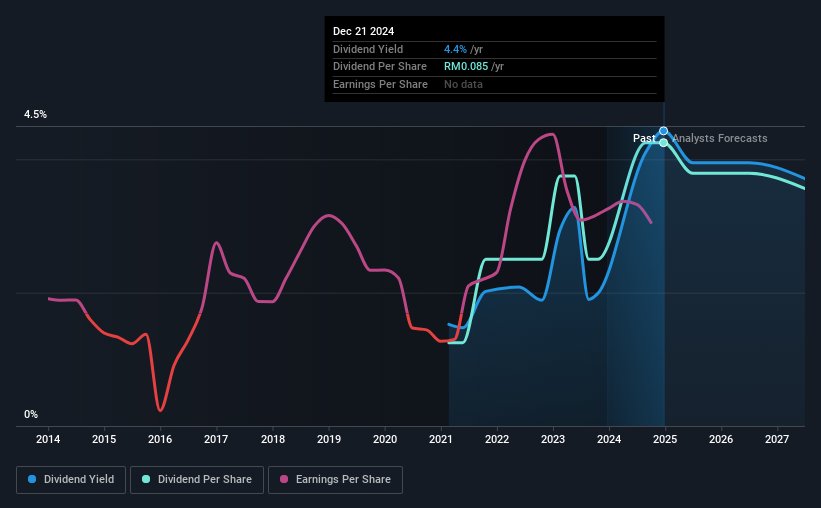Click the blue Dividend Yield data point marker

coord(663,131)
